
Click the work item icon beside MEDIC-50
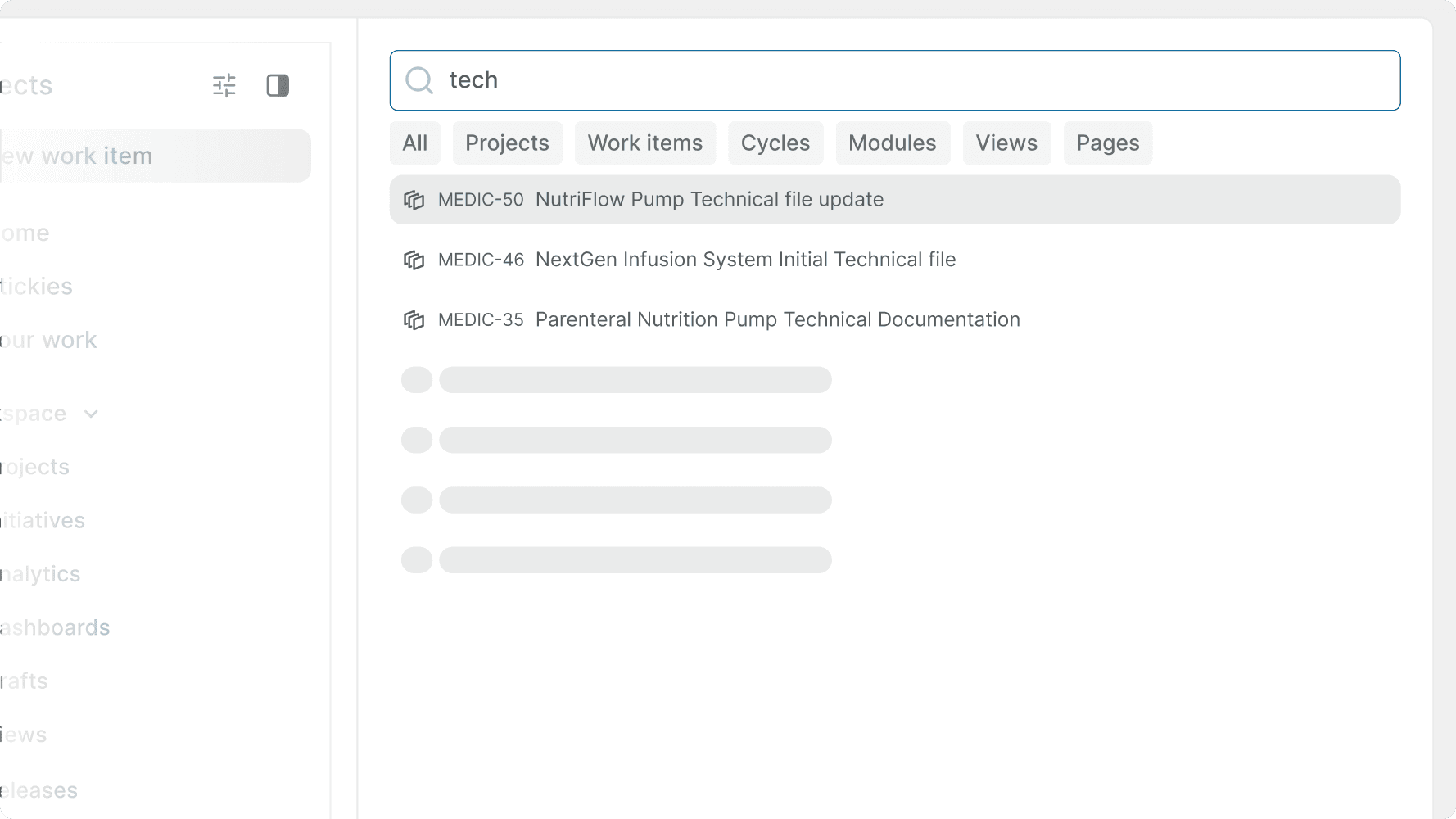tap(414, 199)
